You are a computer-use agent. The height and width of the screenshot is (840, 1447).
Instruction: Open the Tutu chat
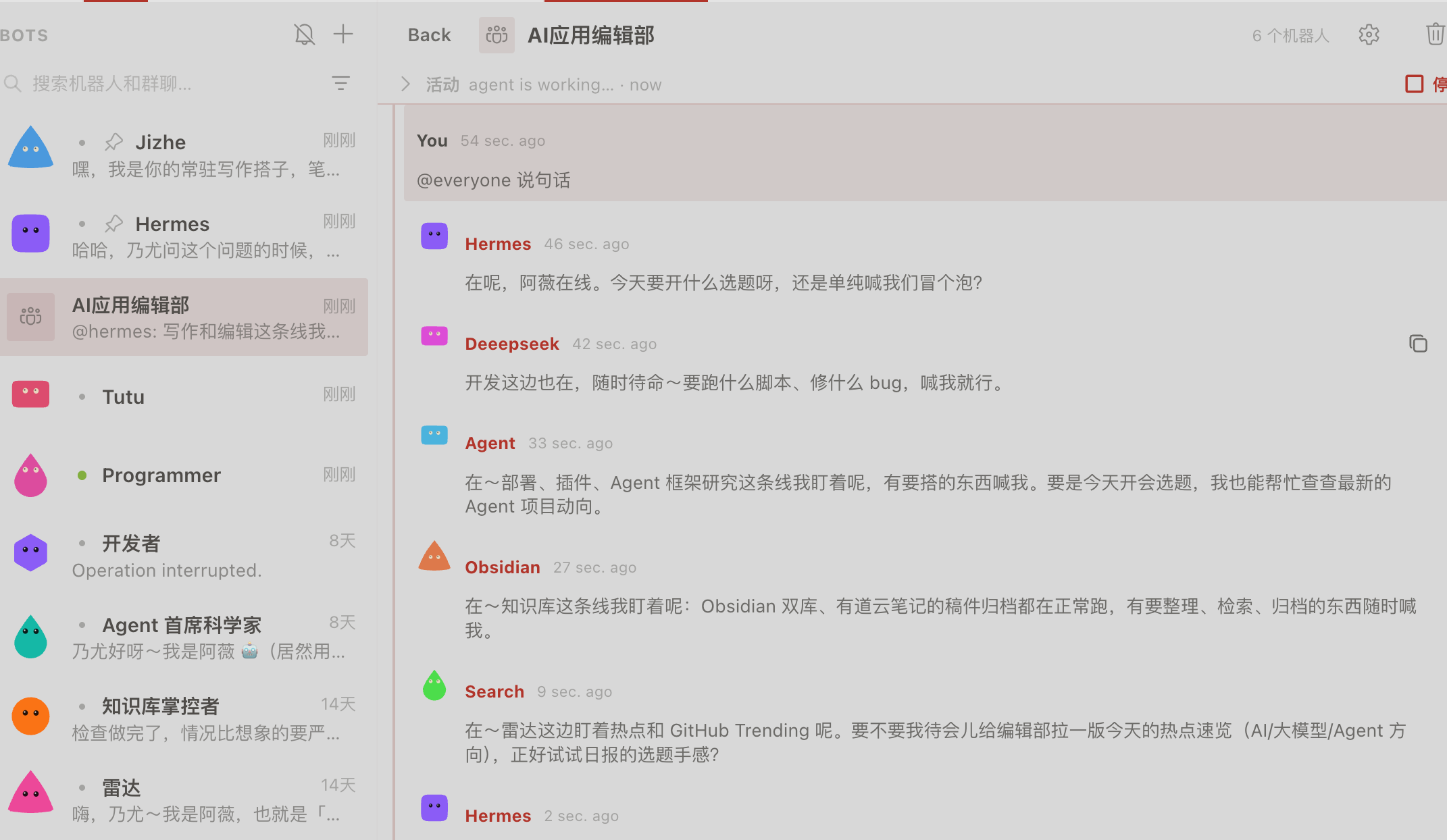(184, 396)
